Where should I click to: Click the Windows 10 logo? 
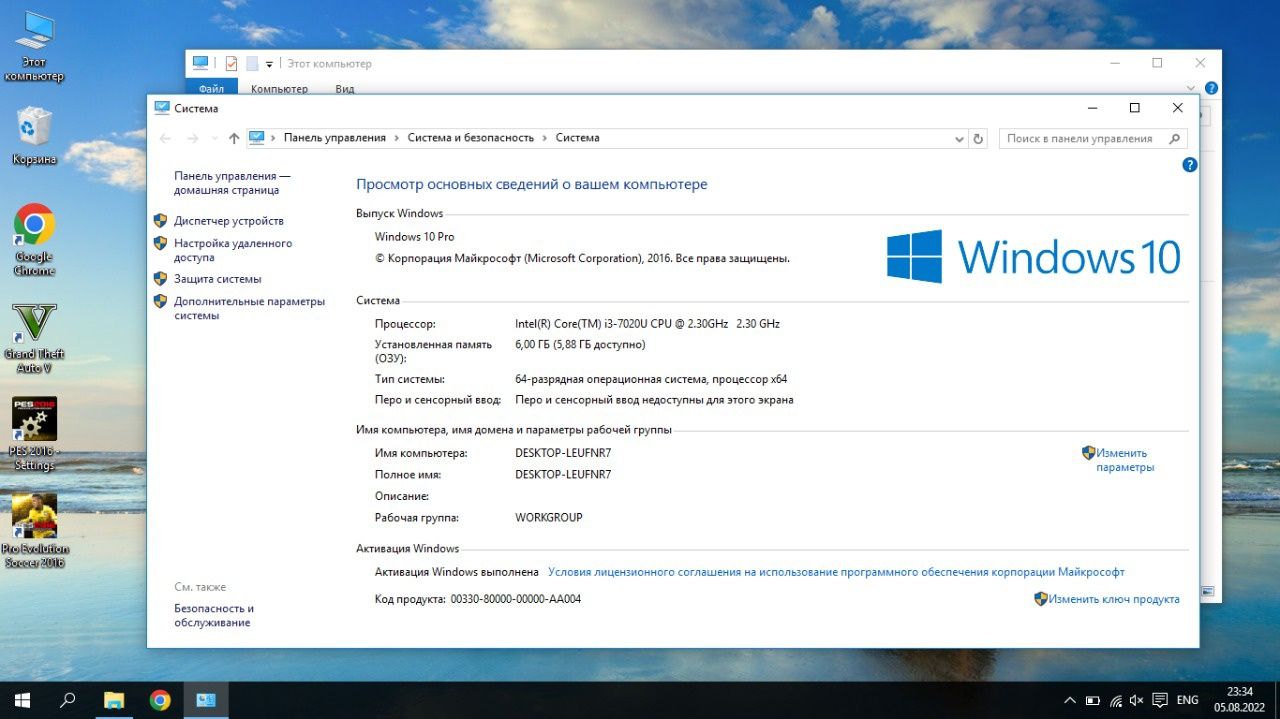click(1034, 257)
